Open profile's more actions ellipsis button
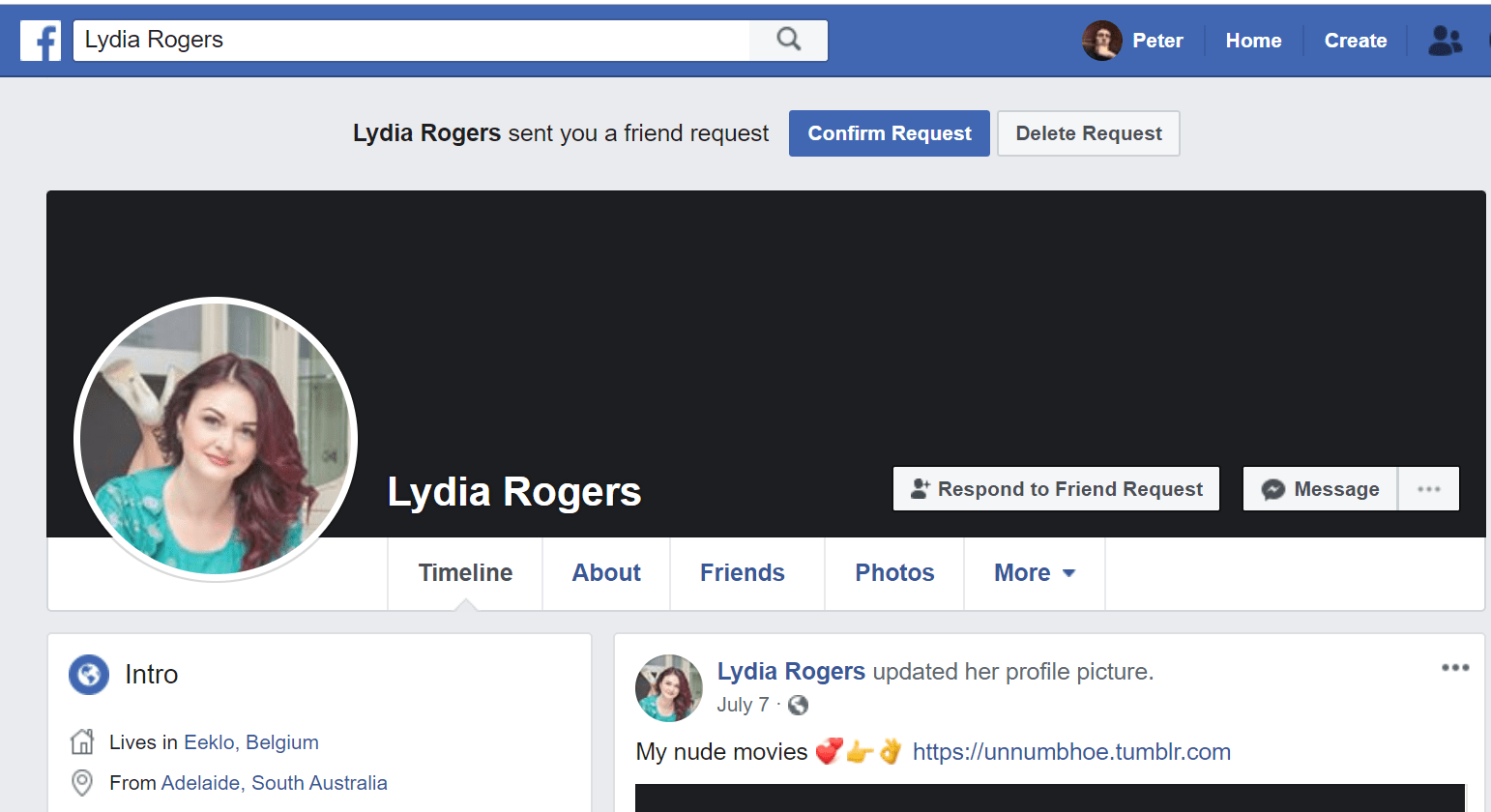Image resolution: width=1491 pixels, height=812 pixels. (1428, 489)
